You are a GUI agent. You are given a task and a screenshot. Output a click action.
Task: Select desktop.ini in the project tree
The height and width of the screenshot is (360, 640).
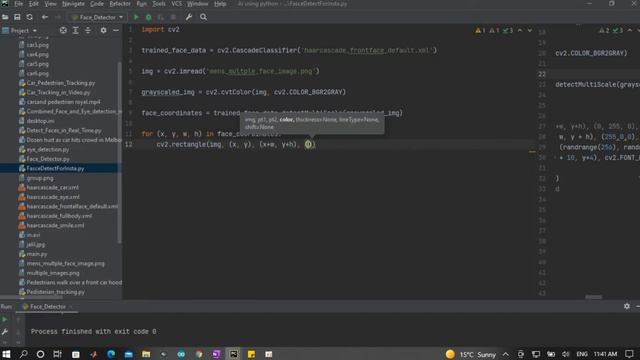tap(40, 121)
